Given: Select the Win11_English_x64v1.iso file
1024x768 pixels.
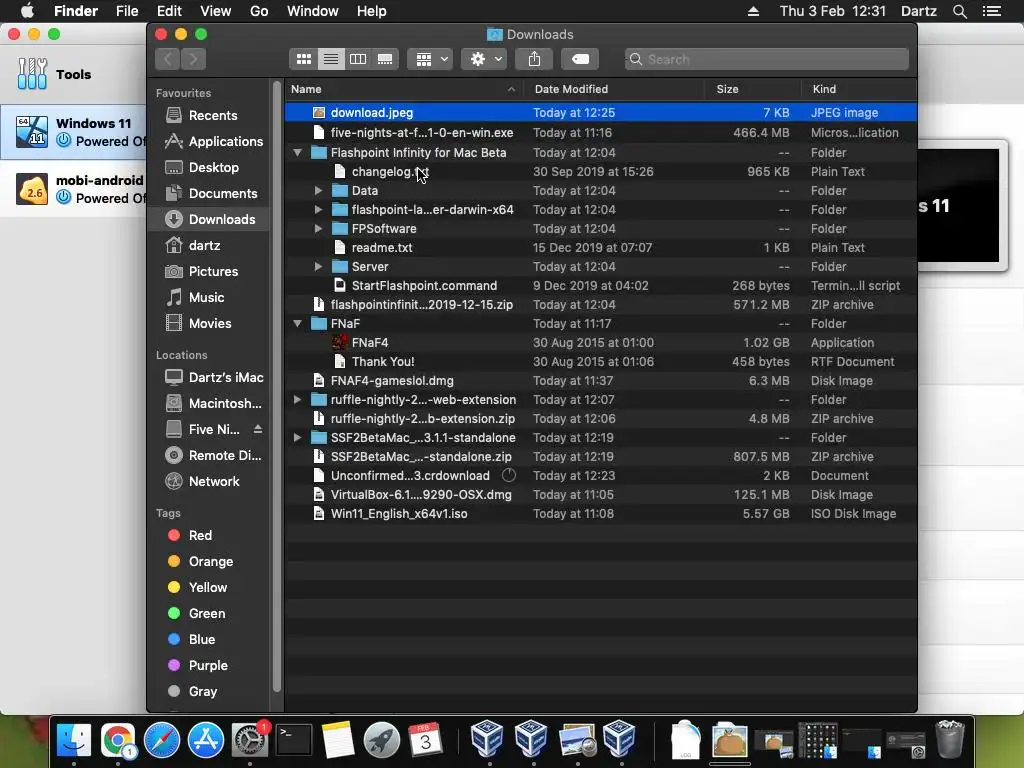Looking at the screenshot, I should [x=601, y=513].
